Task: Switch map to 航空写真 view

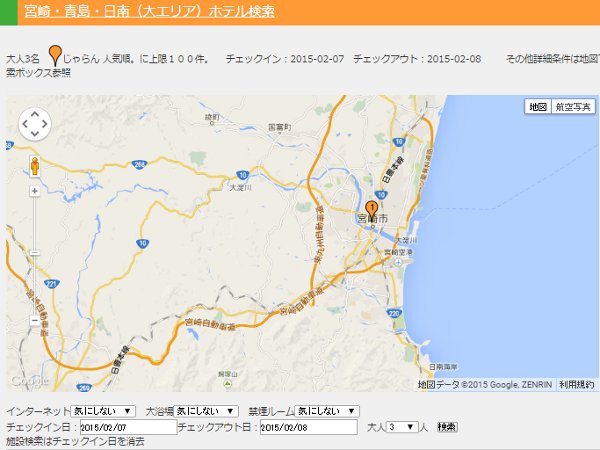Action: 573,106
